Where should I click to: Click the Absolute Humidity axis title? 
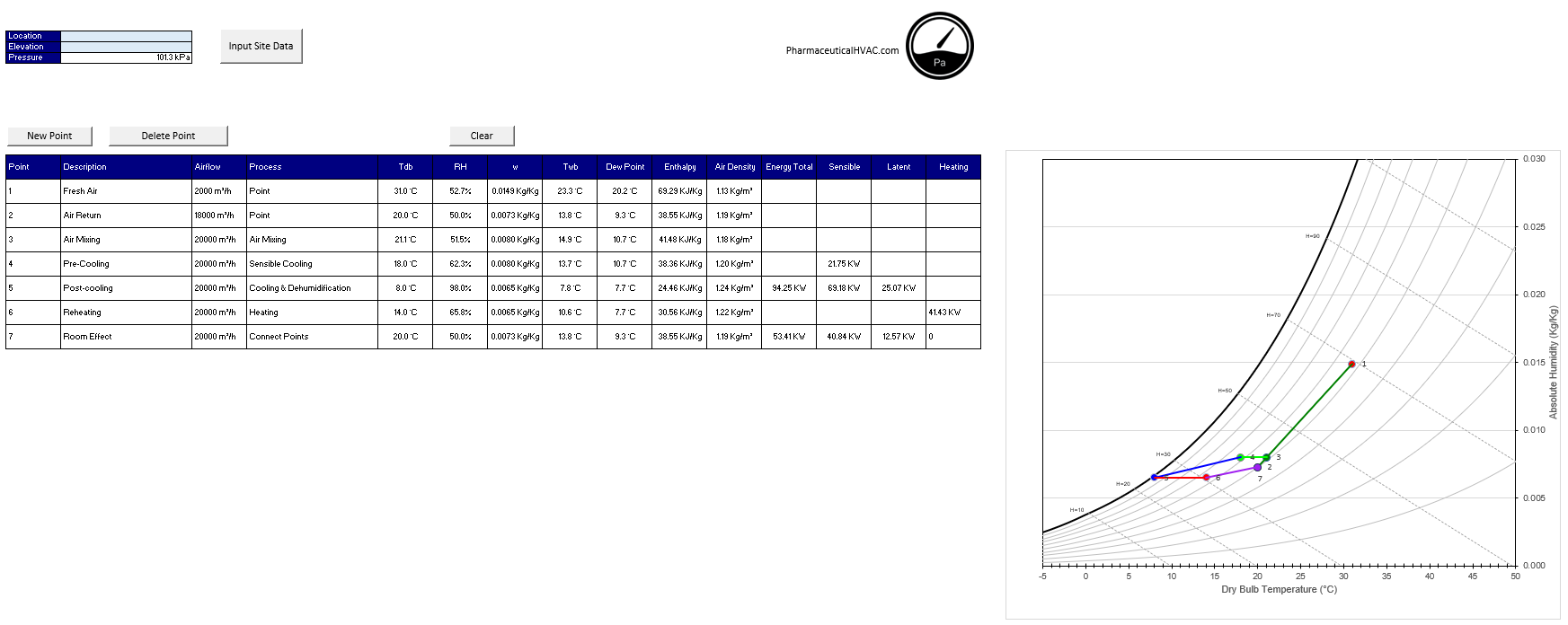point(1553,362)
